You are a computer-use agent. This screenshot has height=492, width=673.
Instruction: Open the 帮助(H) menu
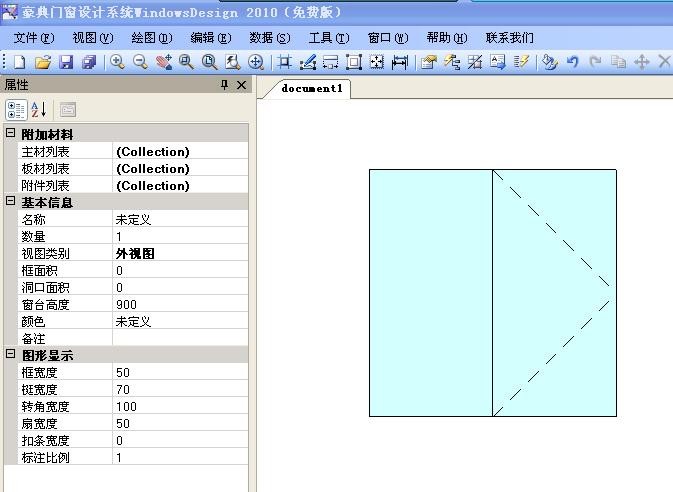click(x=446, y=38)
